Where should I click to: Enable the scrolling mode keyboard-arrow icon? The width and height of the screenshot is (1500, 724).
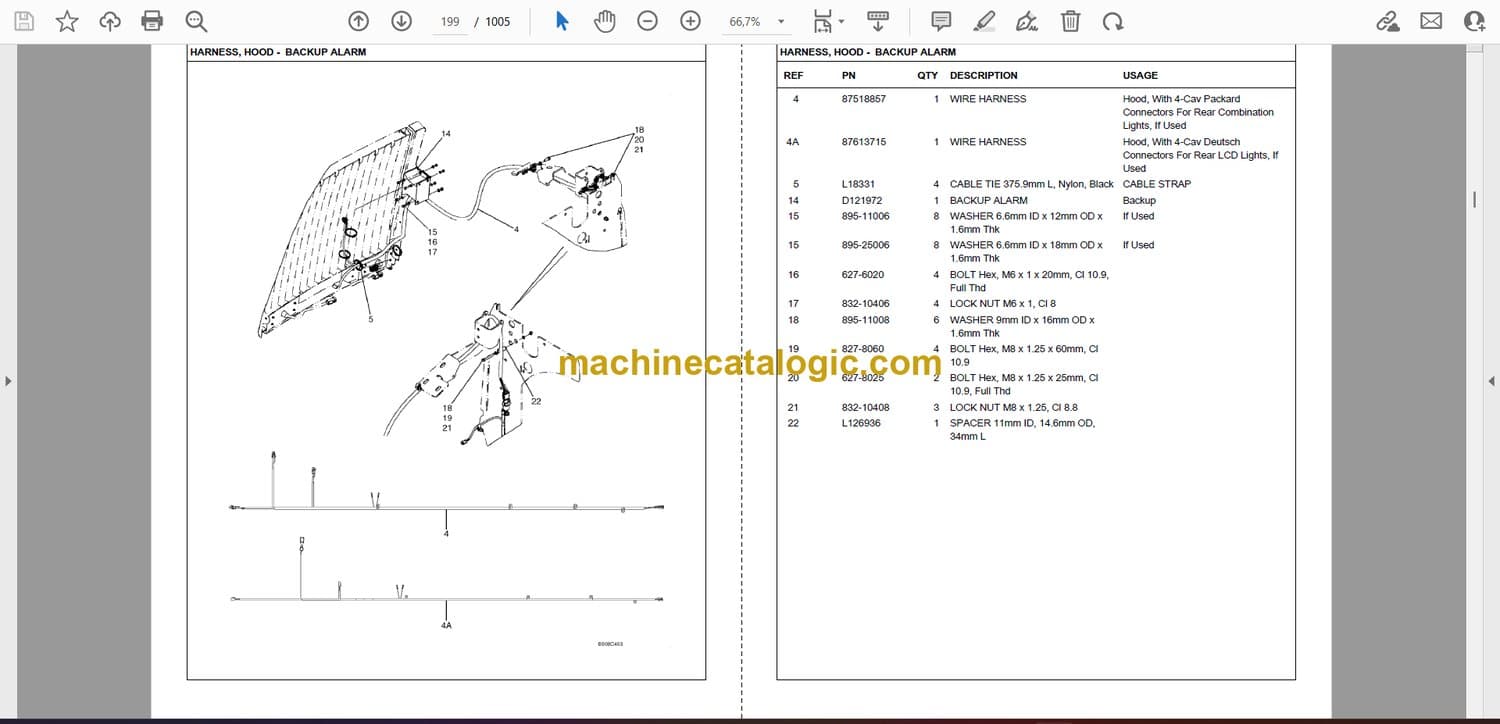[878, 21]
